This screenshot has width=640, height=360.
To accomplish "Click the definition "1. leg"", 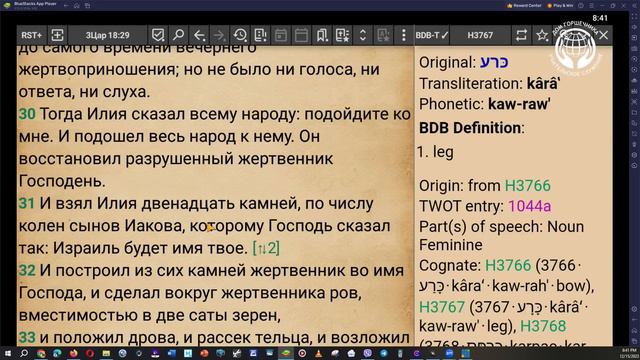I will point(436,152).
